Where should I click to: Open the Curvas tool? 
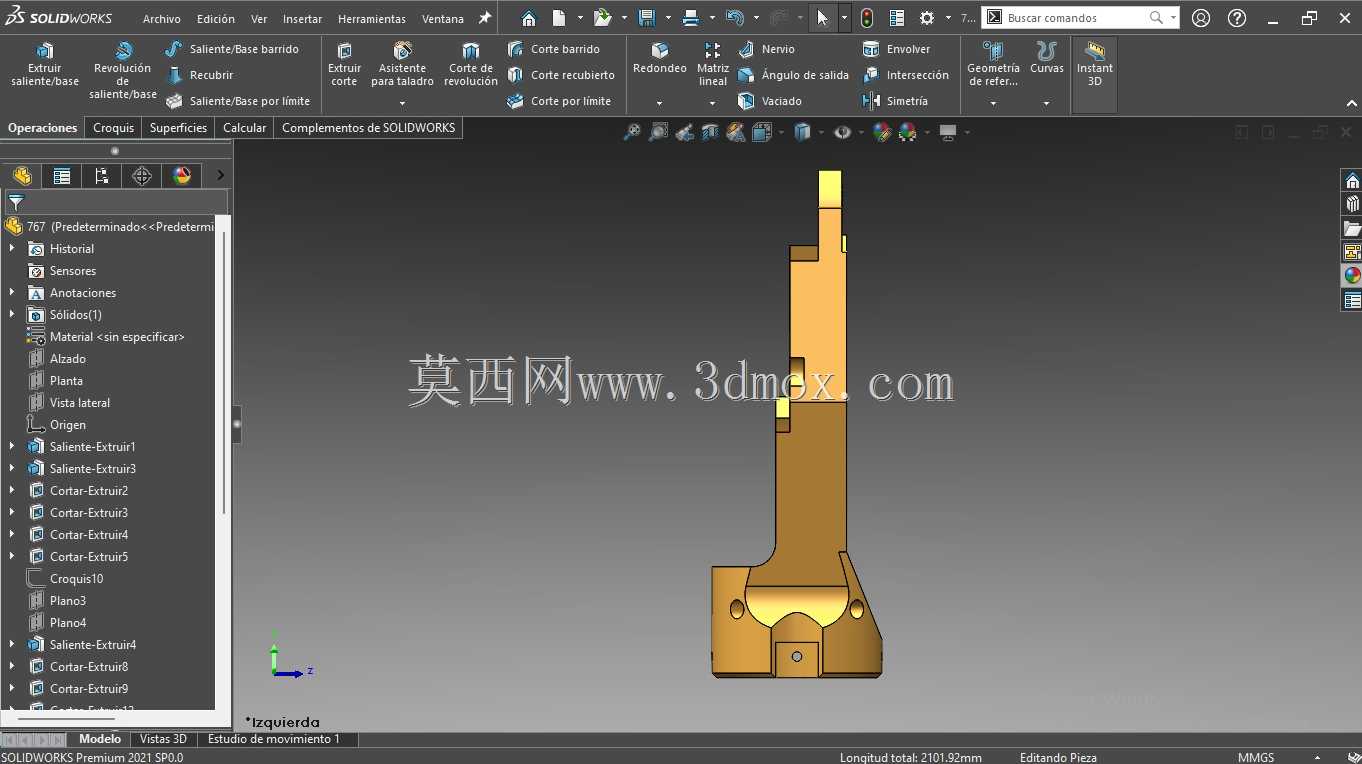(1047, 59)
